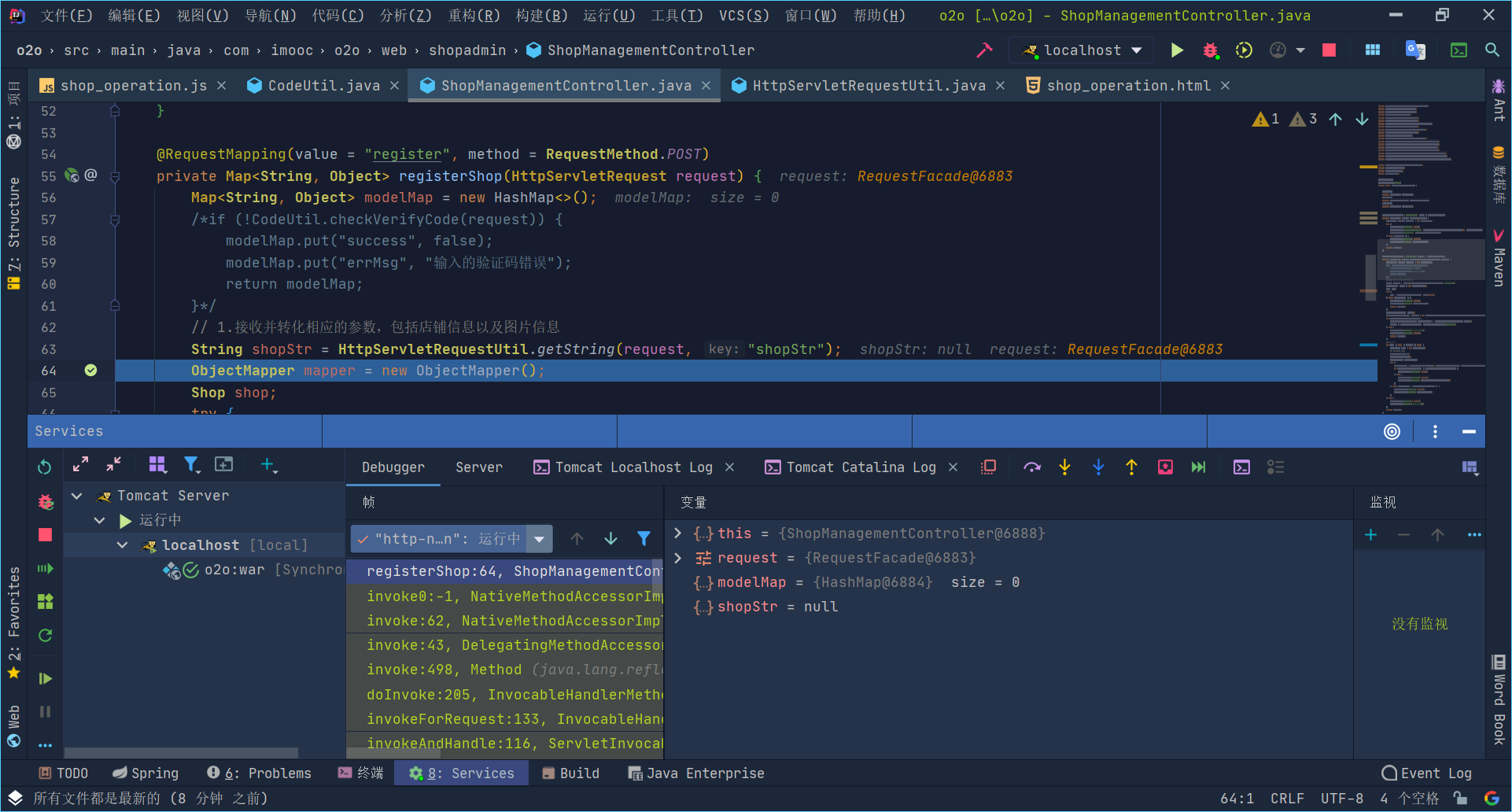The width and height of the screenshot is (1512, 812).
Task: Click Step Over in the debugger toolbar
Action: click(1032, 467)
